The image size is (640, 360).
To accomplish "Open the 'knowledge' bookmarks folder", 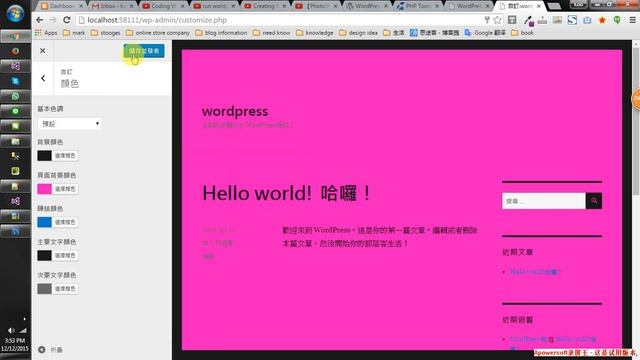I will pyautogui.click(x=314, y=33).
